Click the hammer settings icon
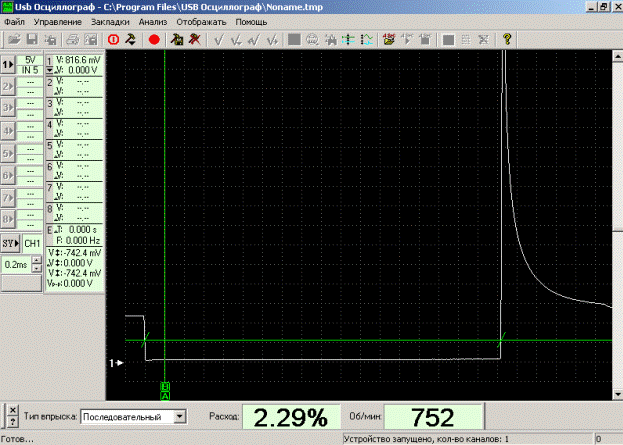 coord(131,39)
